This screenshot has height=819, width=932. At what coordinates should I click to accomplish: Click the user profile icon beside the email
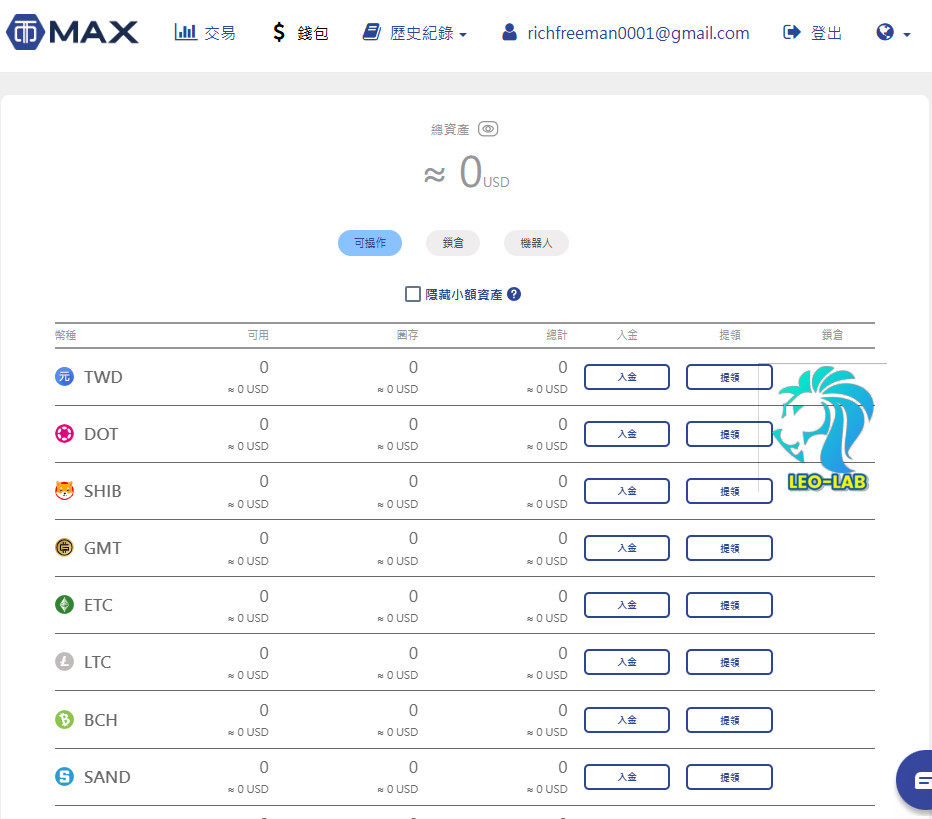pos(510,31)
